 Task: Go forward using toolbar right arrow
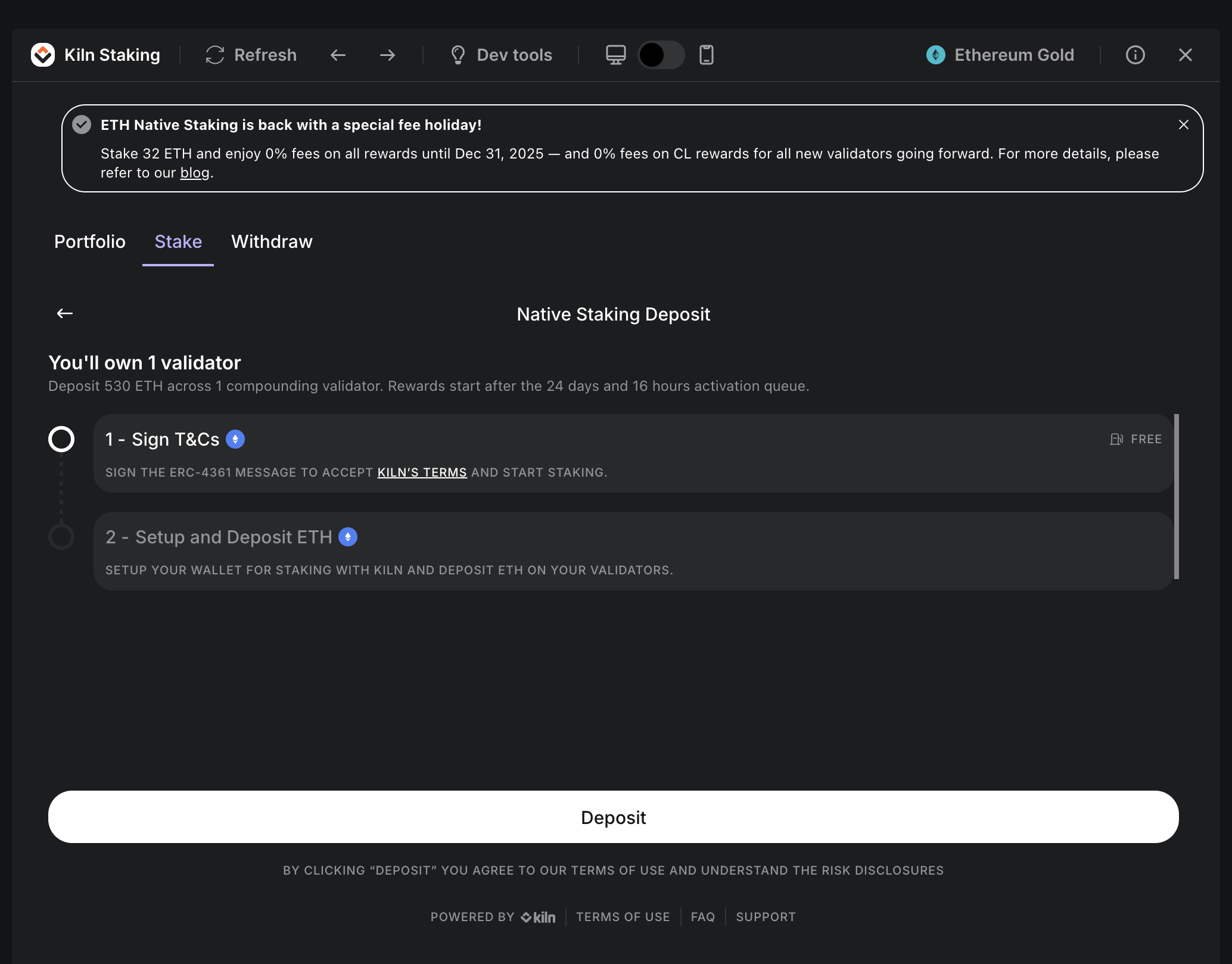387,55
